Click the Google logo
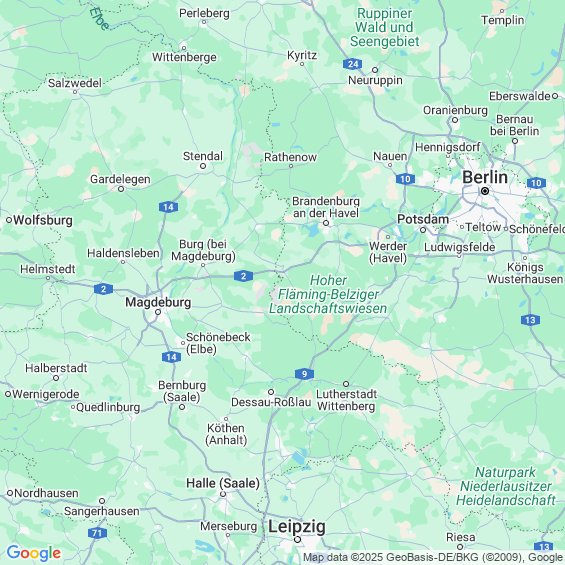 click(x=34, y=553)
